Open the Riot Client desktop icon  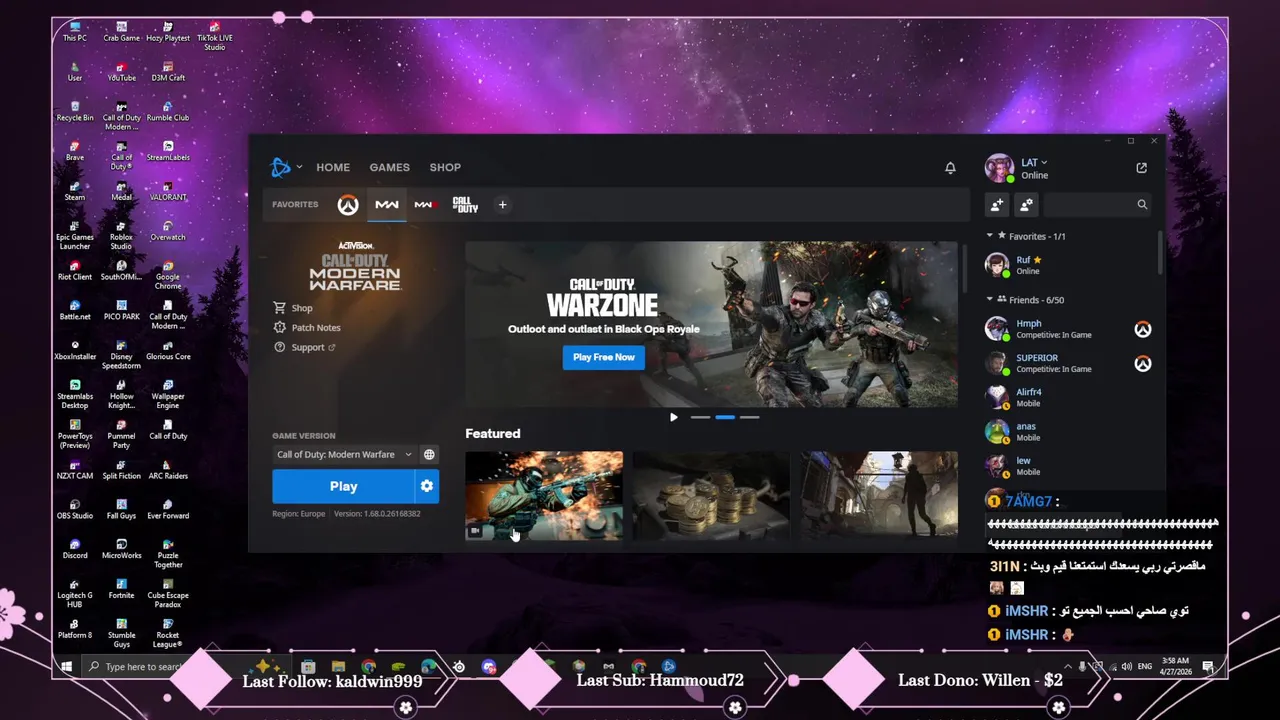75,271
